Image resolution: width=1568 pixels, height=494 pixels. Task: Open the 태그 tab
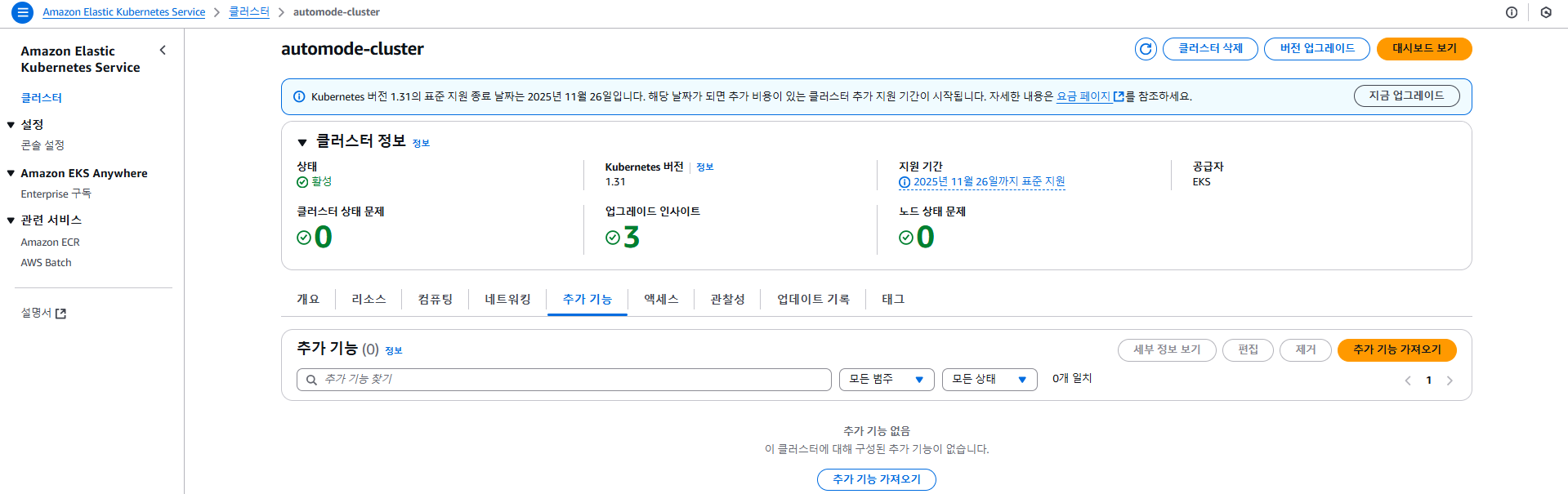click(x=893, y=300)
